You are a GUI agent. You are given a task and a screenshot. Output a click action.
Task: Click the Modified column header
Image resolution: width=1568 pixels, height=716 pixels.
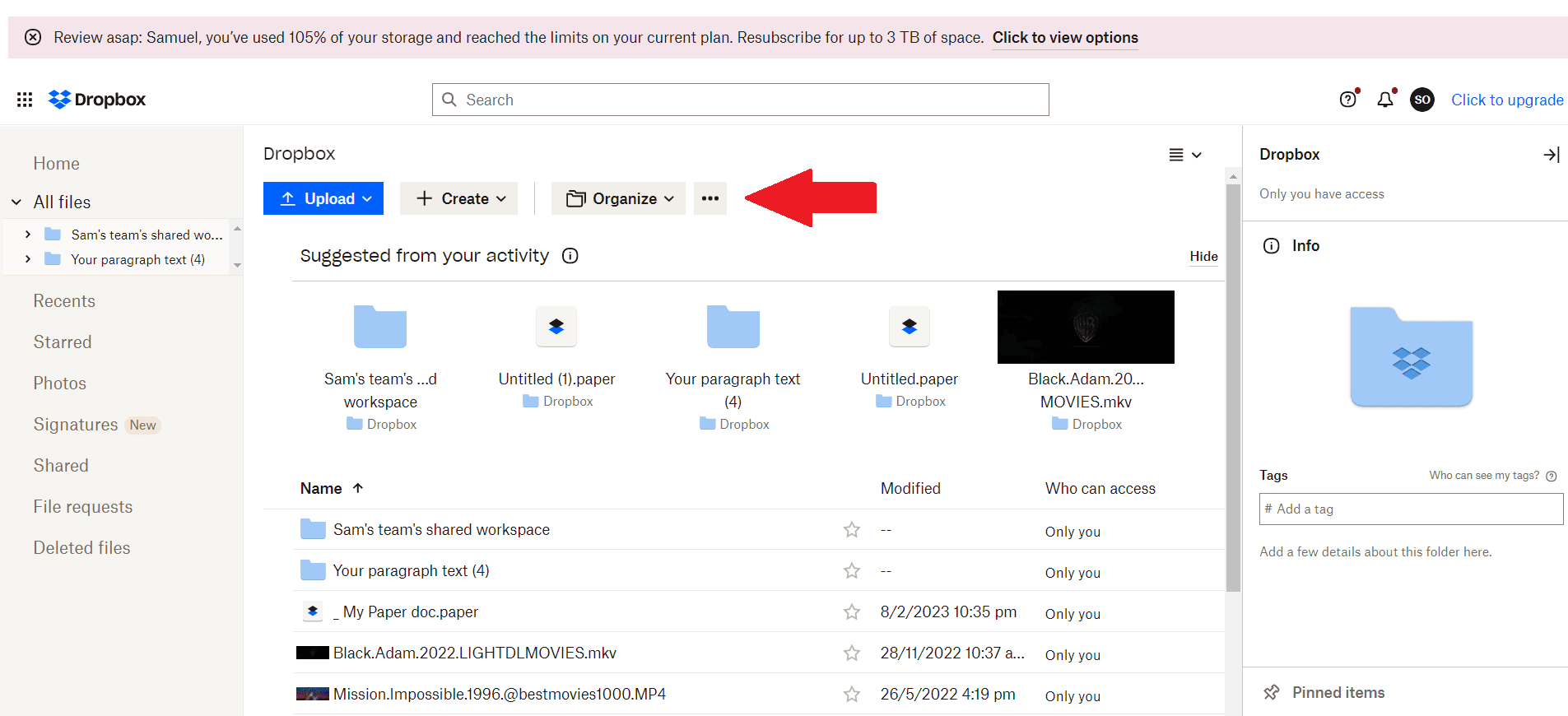[910, 489]
